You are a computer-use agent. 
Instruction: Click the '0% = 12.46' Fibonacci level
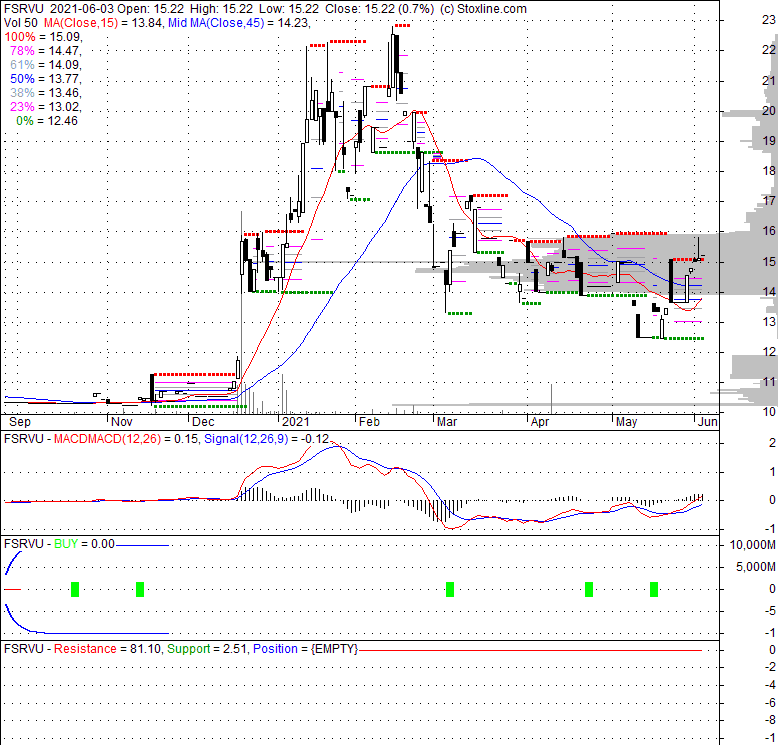pyautogui.click(x=47, y=121)
